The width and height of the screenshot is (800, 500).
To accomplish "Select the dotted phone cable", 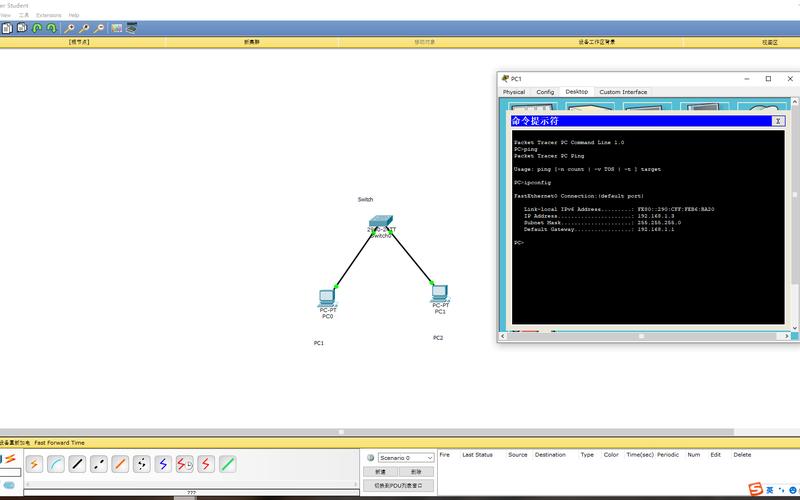I will 141,464.
